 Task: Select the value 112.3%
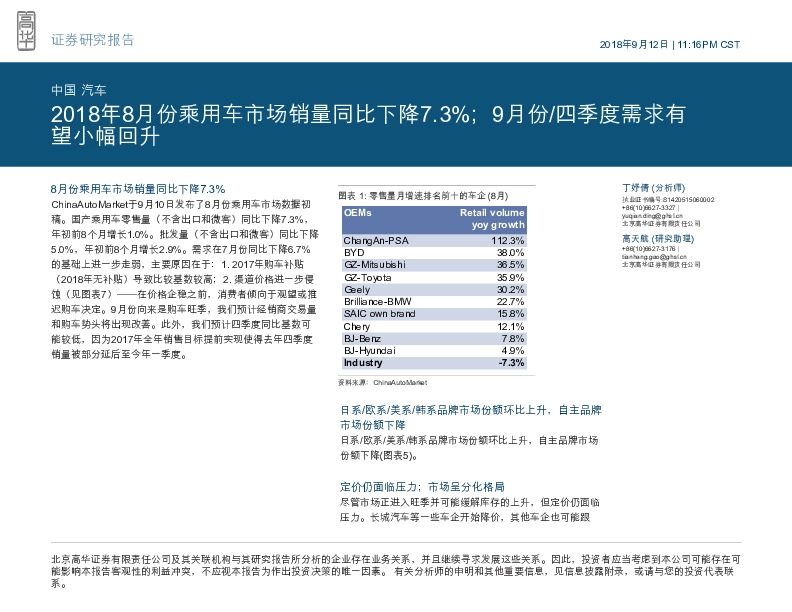[508, 240]
